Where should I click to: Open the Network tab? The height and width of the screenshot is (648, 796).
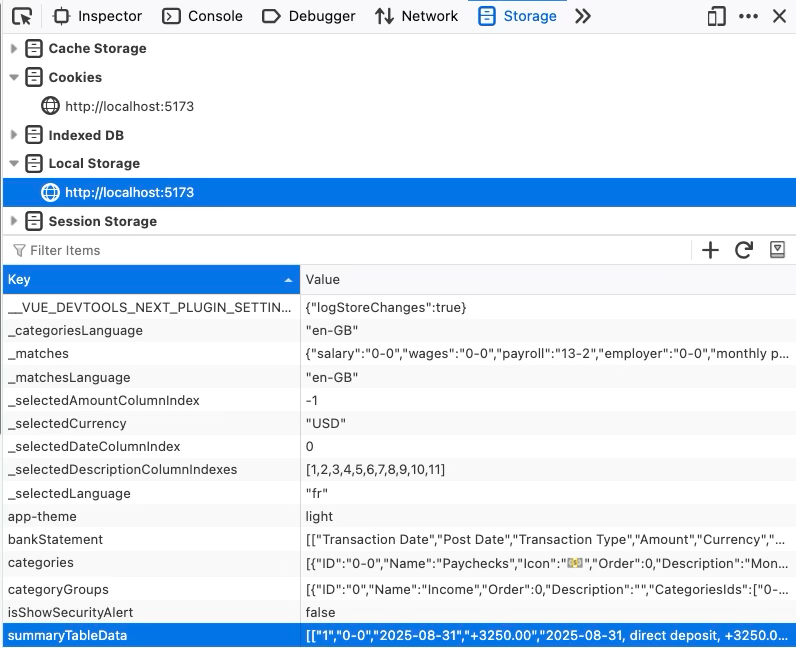417,16
